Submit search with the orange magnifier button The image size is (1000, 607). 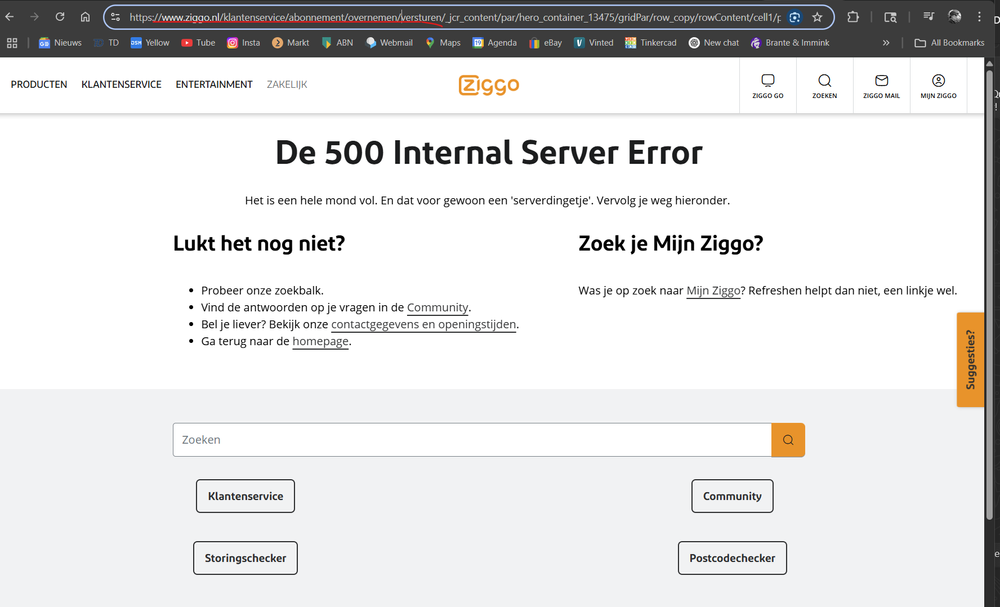point(788,440)
